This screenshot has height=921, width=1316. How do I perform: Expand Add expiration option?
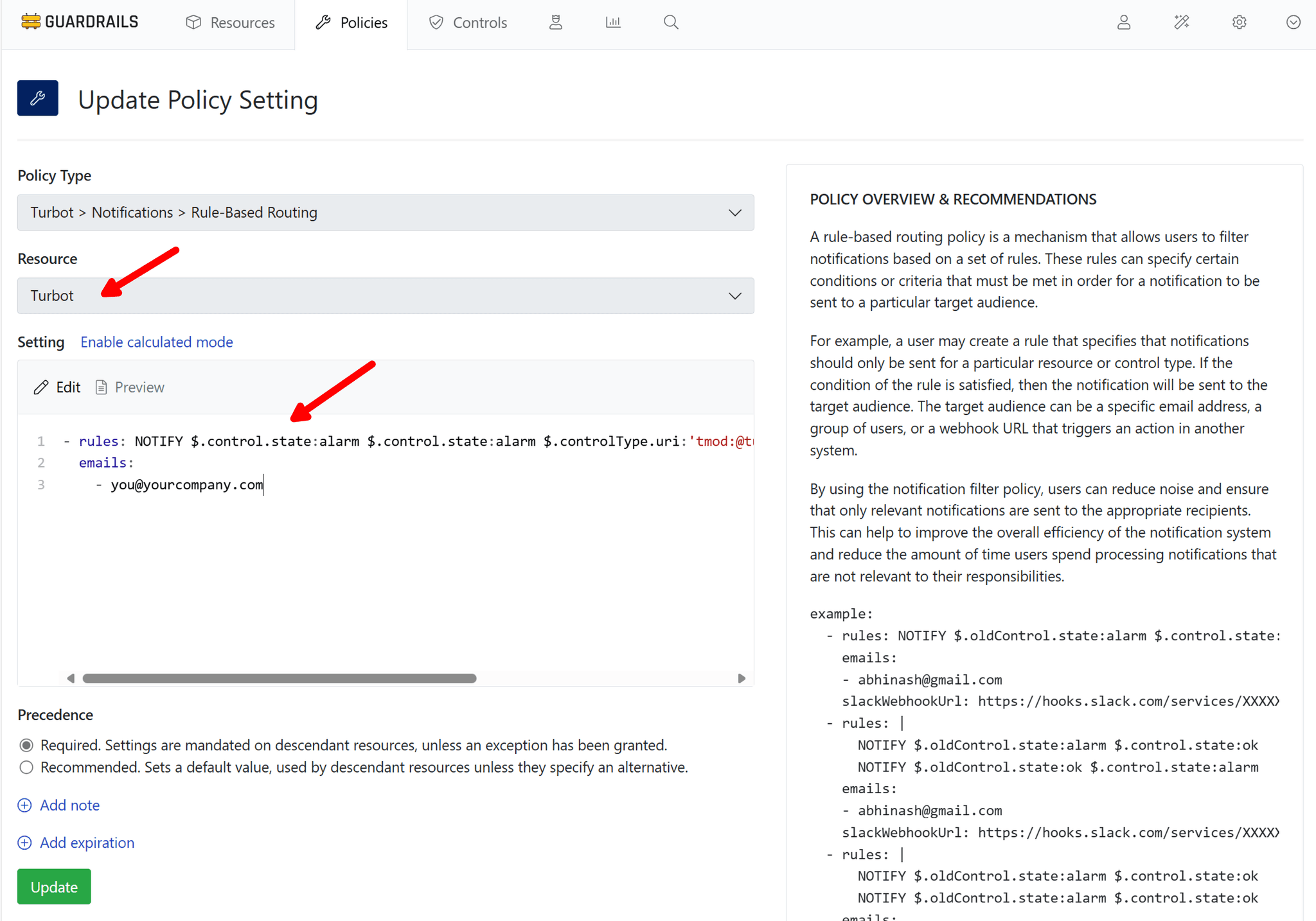[87, 843]
